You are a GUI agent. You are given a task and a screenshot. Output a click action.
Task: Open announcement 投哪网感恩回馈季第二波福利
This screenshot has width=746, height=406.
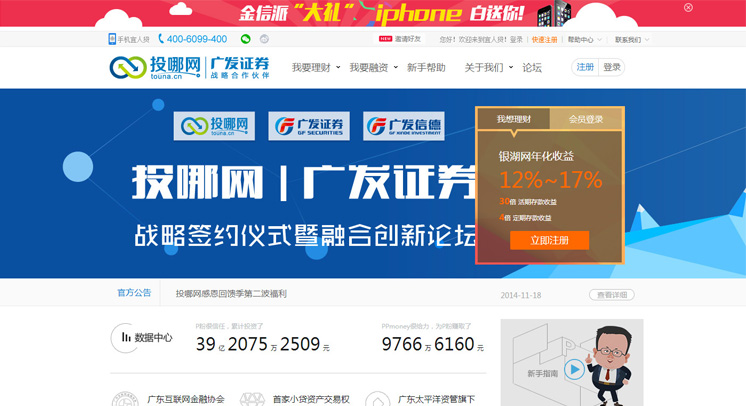tap(231, 294)
